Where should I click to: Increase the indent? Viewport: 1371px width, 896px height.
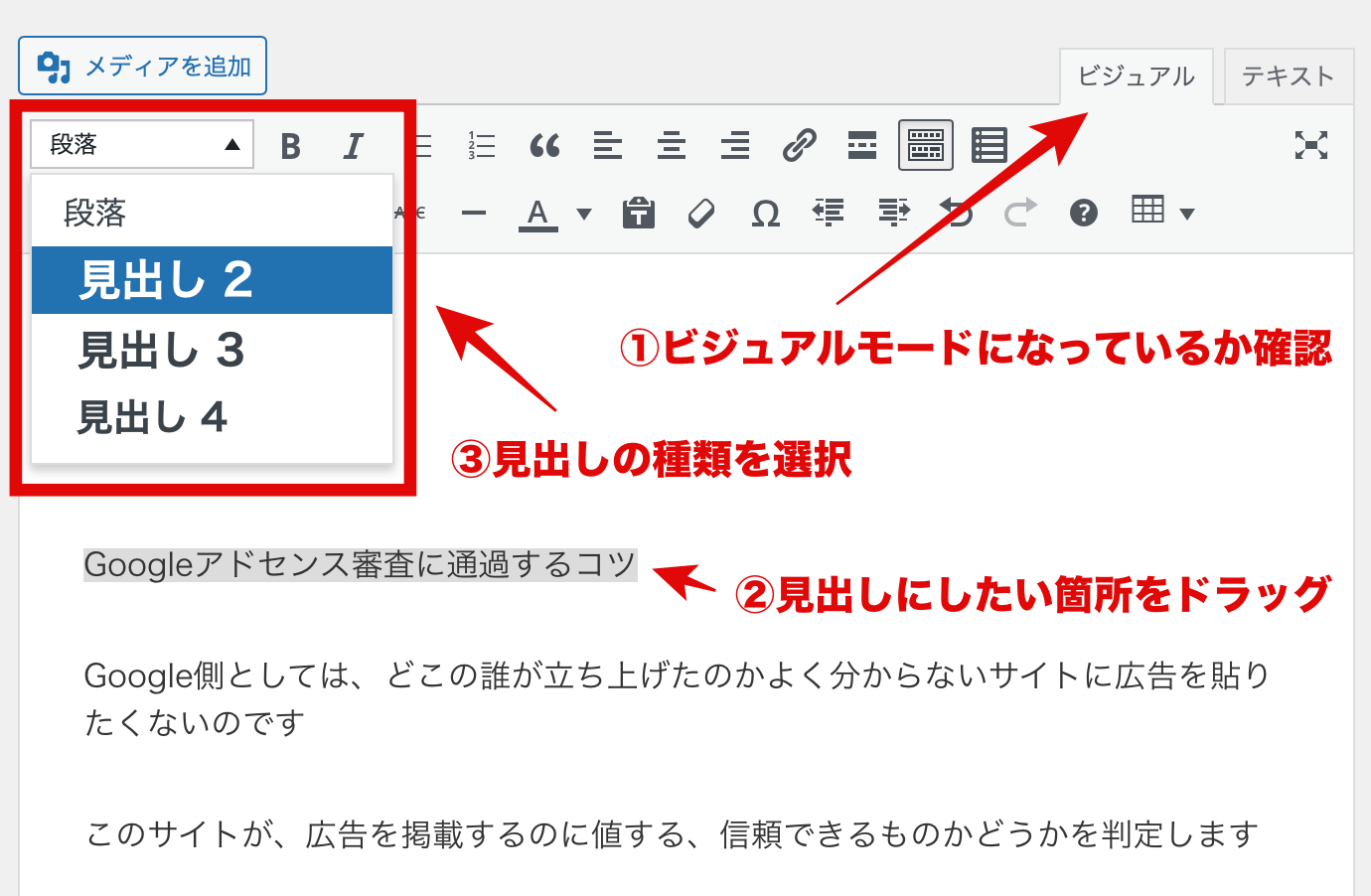coord(893,213)
